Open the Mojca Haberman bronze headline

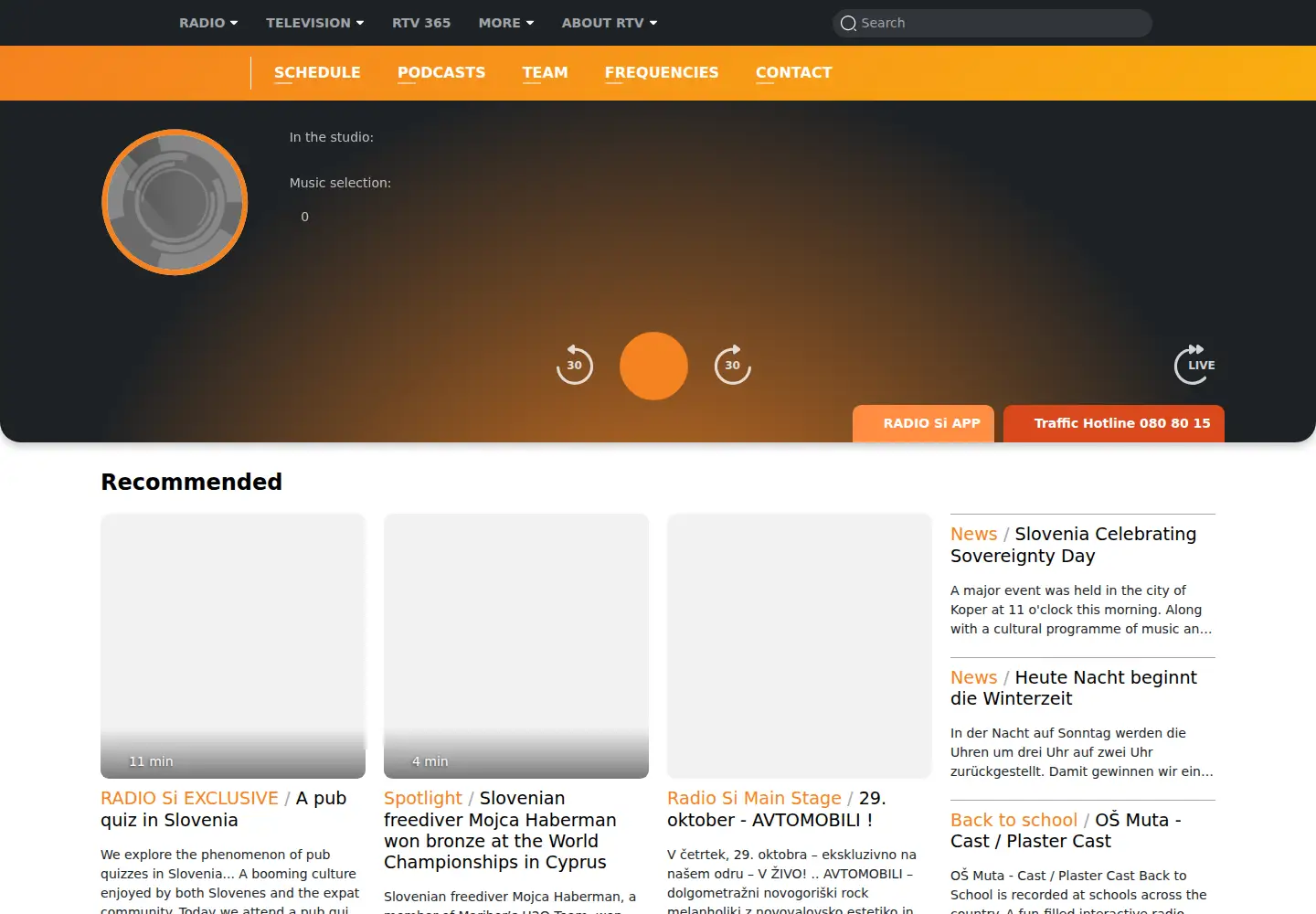[x=500, y=831]
